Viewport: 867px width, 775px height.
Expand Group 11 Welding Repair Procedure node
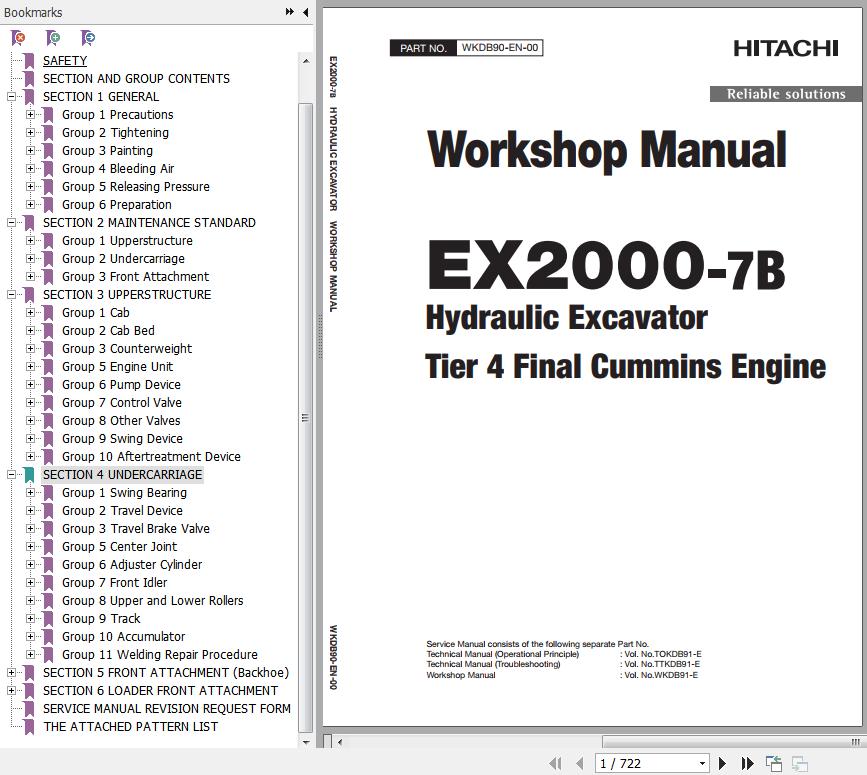click(30, 654)
